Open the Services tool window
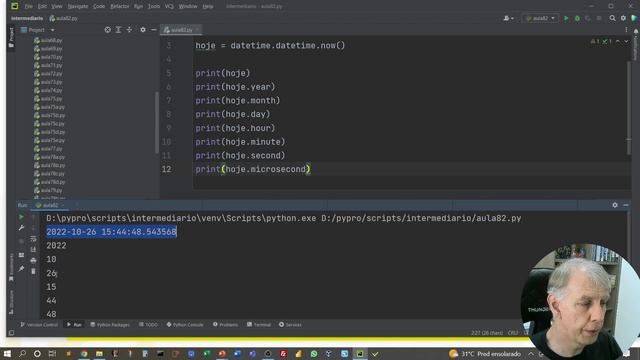The width and height of the screenshot is (640, 360). [x=290, y=325]
